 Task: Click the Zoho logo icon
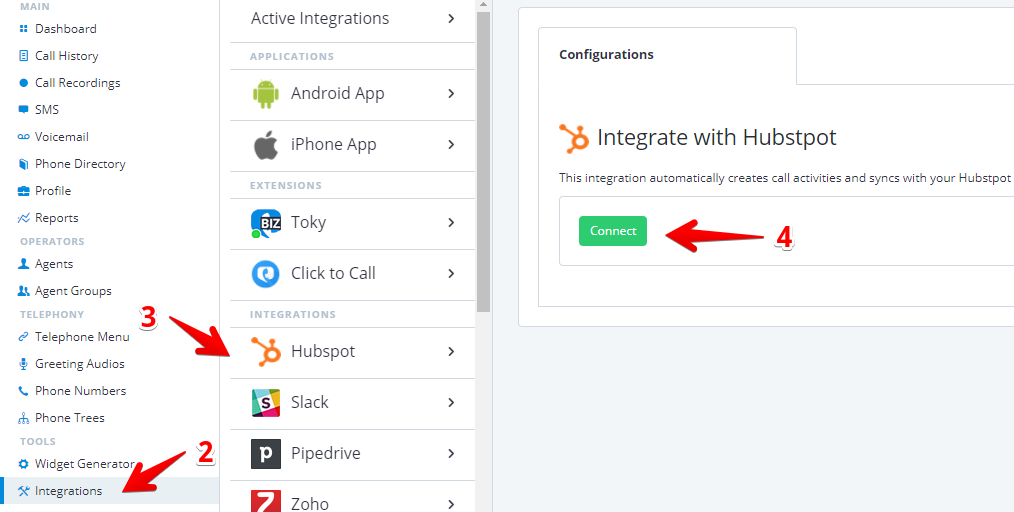[x=265, y=501]
